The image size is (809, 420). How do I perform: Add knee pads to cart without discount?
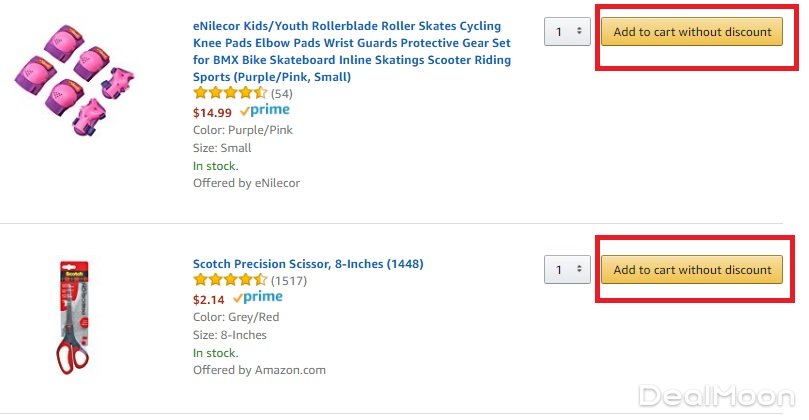(x=692, y=32)
